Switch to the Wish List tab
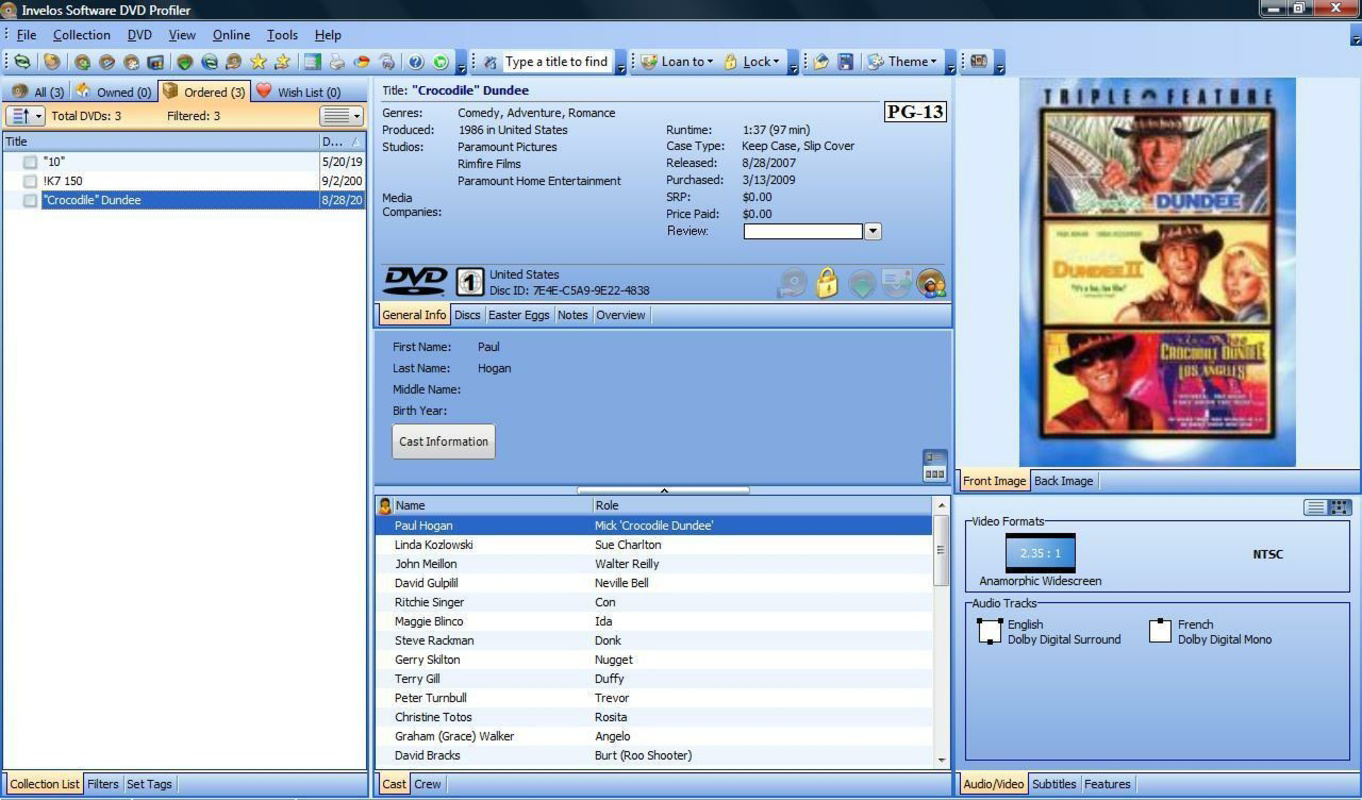The width and height of the screenshot is (1362, 800). 297,92
